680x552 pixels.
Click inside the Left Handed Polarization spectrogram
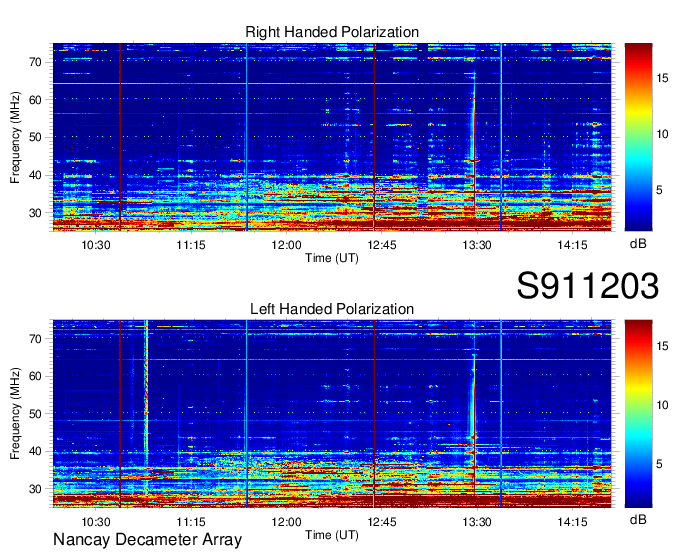[x=332, y=414]
